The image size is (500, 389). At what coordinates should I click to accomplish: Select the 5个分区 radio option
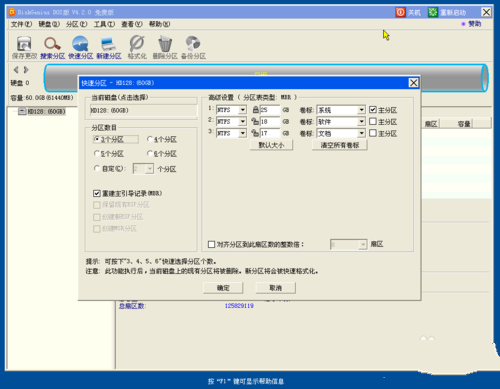97,153
